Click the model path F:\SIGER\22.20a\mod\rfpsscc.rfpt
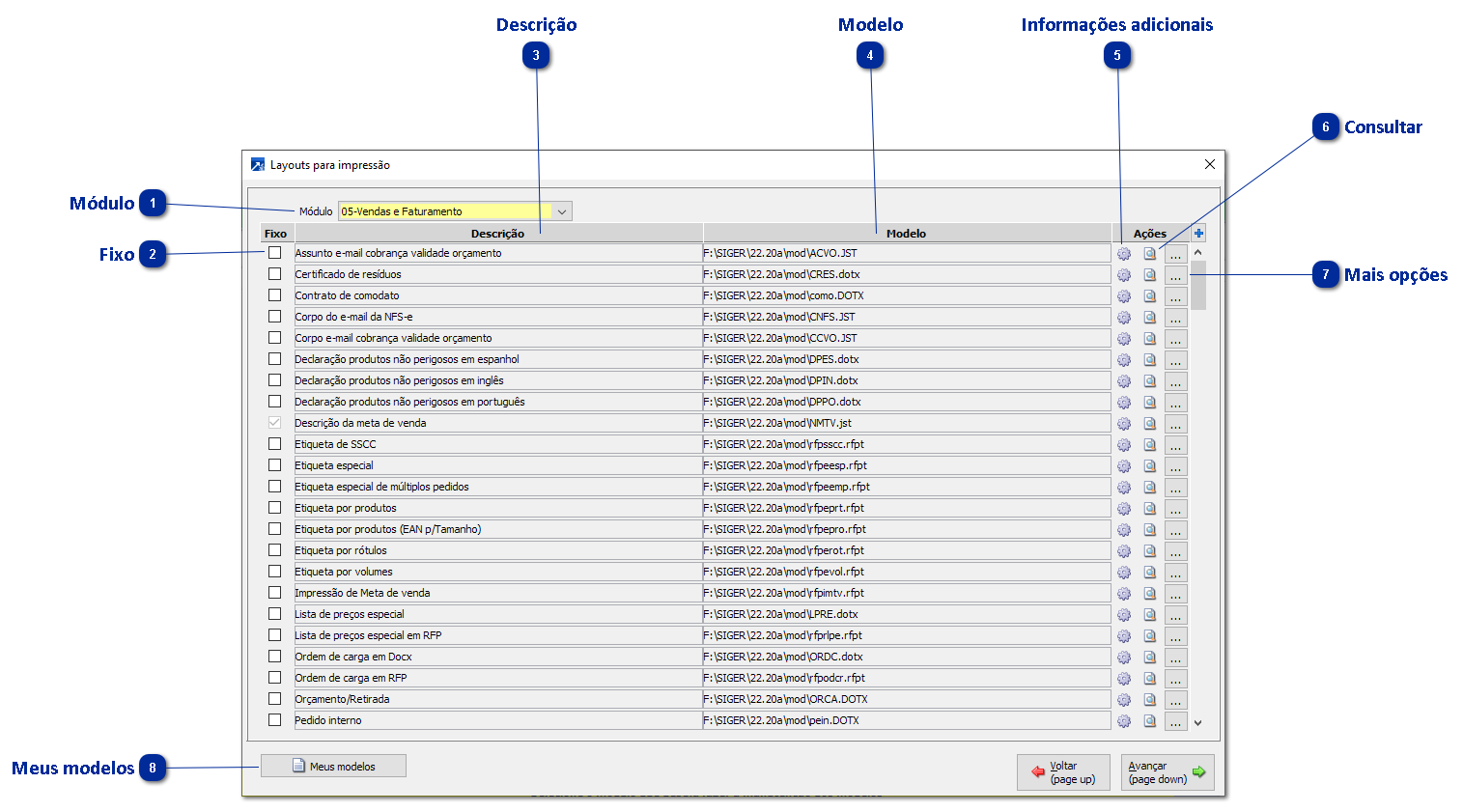1463x812 pixels. click(907, 444)
